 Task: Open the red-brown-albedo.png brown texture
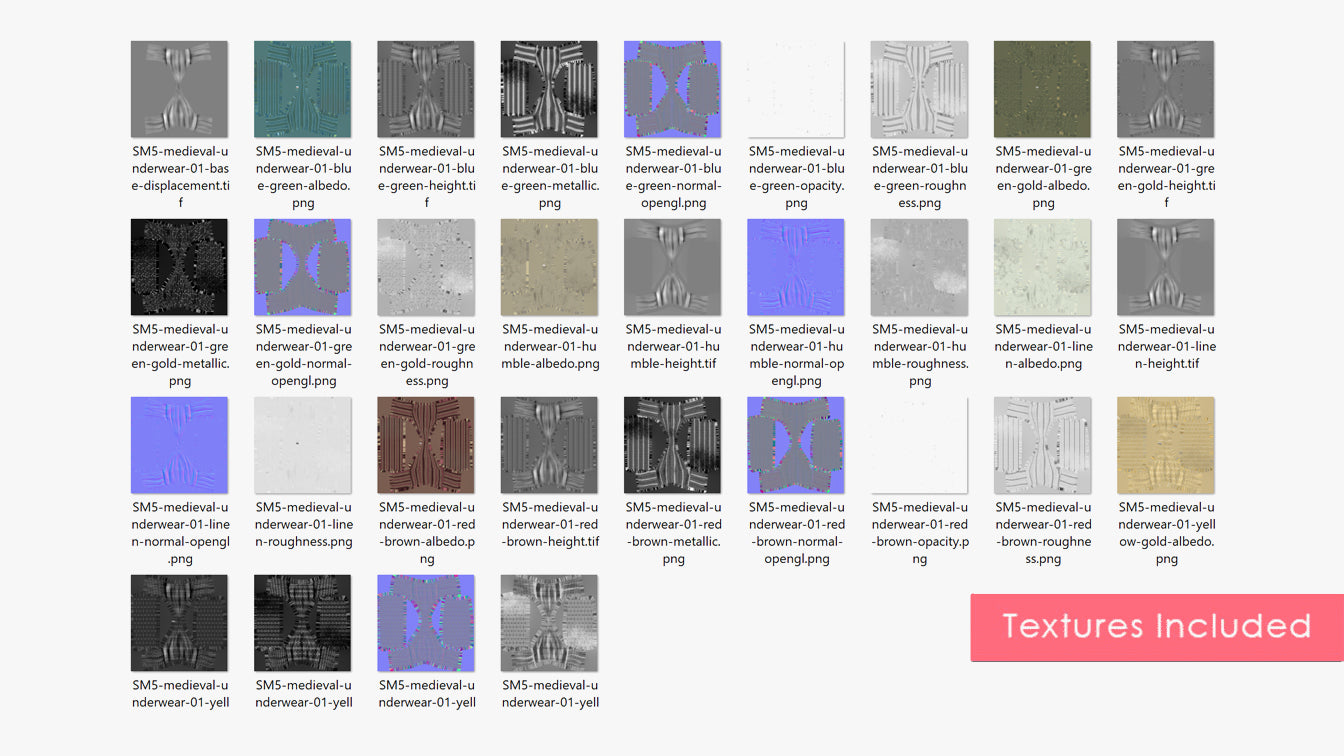coord(426,445)
